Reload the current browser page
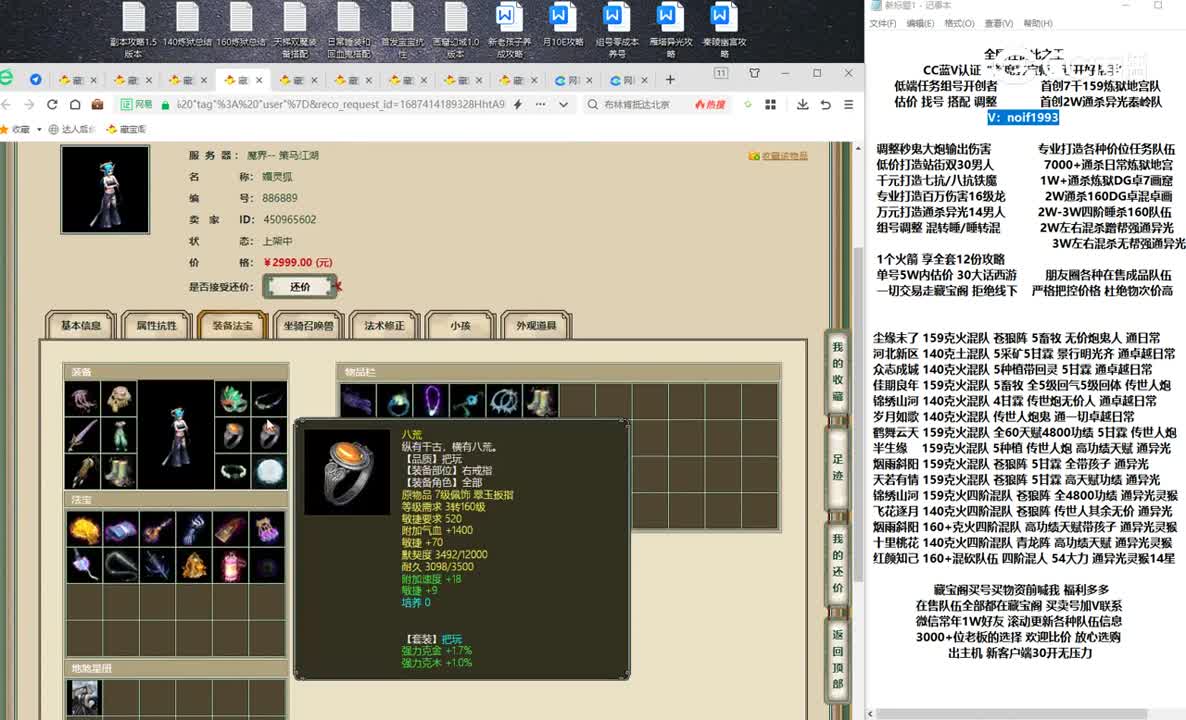1186x720 pixels. 52,104
